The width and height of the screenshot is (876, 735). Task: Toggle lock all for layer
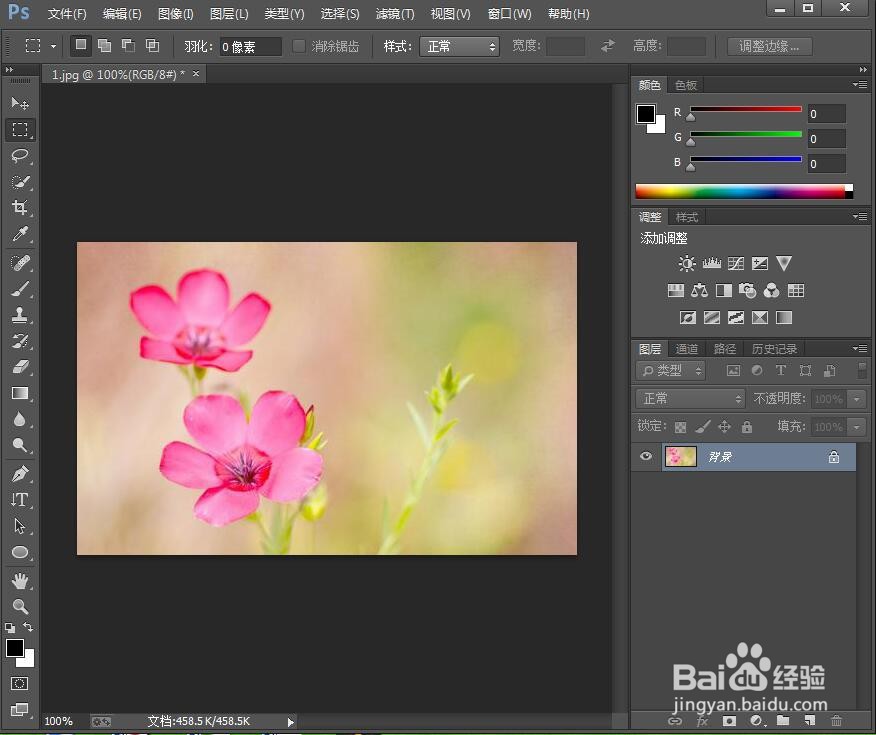pyautogui.click(x=746, y=427)
